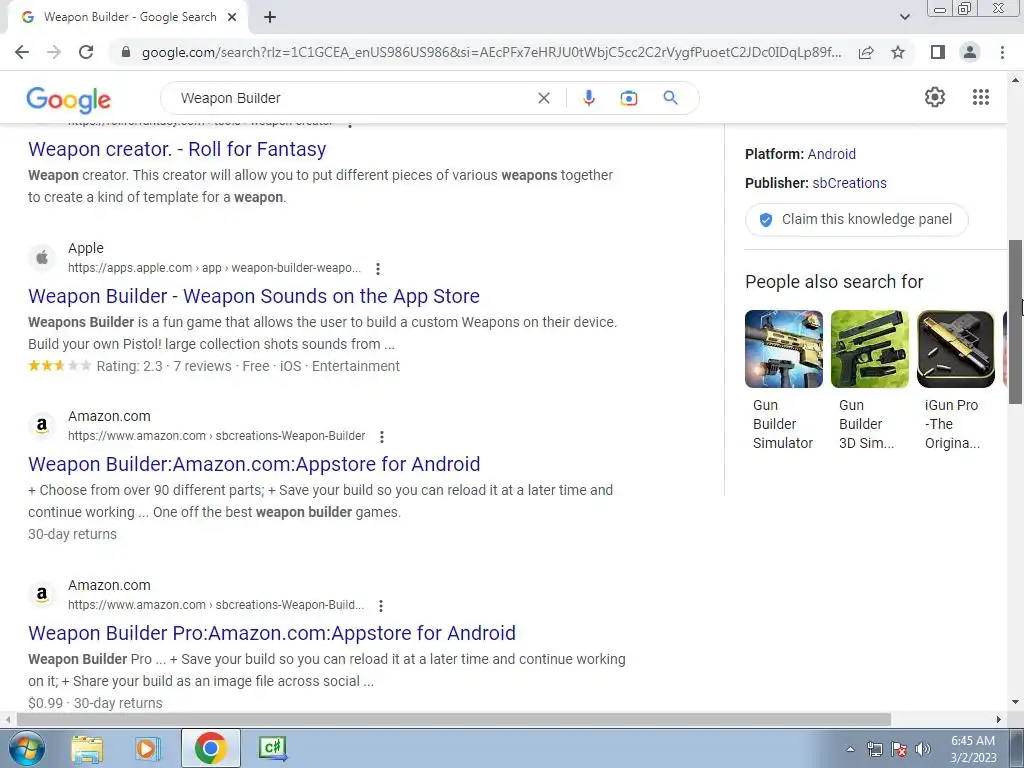
Task: Open the browser side panel
Action: tap(938, 52)
